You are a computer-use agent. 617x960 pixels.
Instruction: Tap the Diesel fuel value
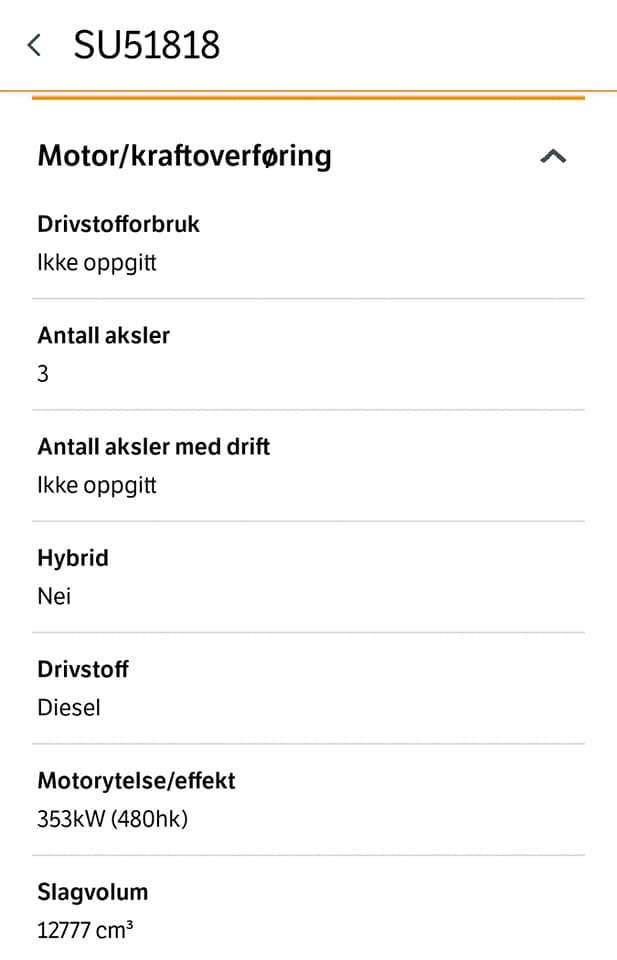(x=69, y=708)
